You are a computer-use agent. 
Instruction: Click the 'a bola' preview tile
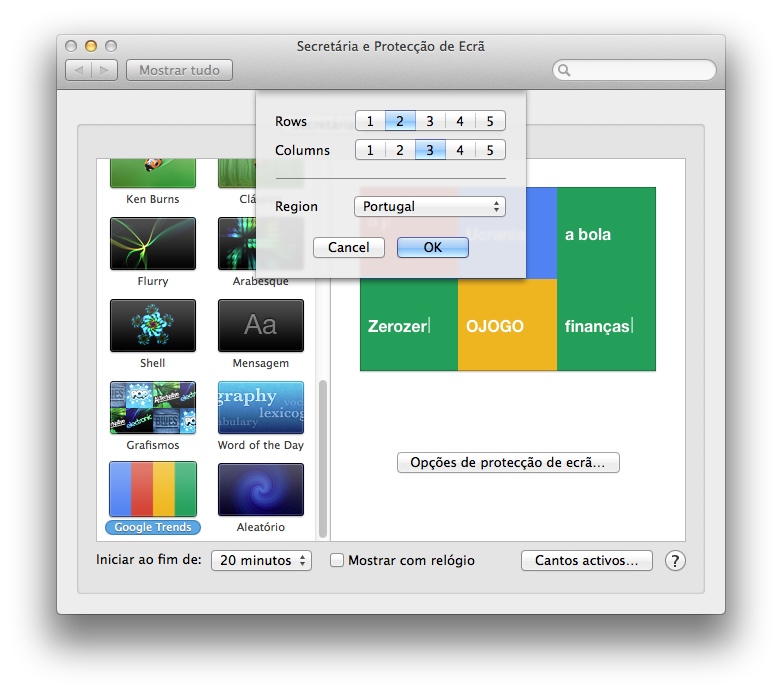[606, 233]
